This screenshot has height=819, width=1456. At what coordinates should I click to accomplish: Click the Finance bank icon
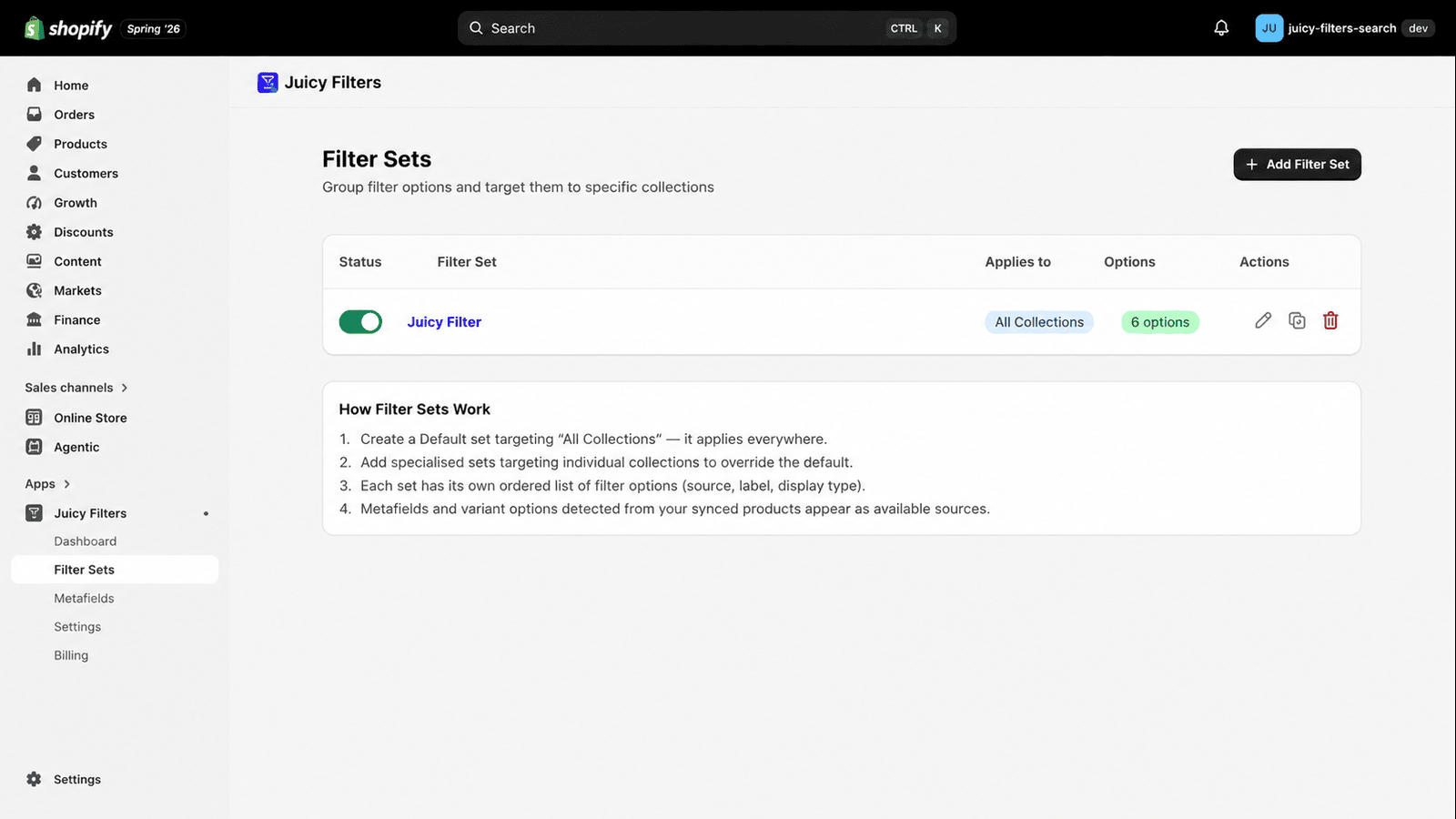coord(35,319)
